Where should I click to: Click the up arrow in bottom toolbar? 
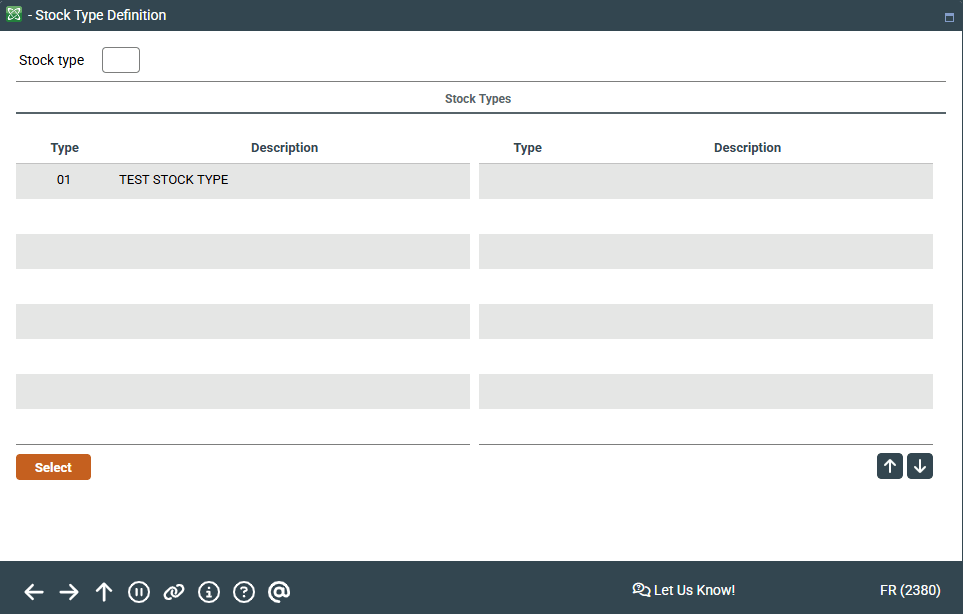point(104,592)
